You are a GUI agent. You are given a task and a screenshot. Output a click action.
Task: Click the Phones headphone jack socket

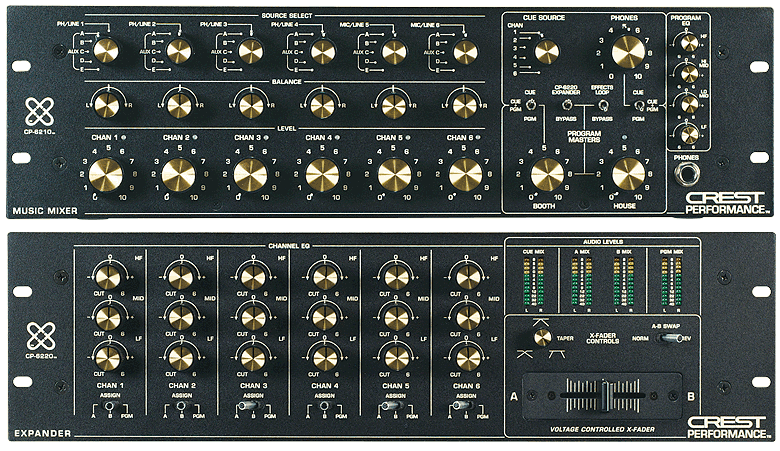[x=686, y=174]
